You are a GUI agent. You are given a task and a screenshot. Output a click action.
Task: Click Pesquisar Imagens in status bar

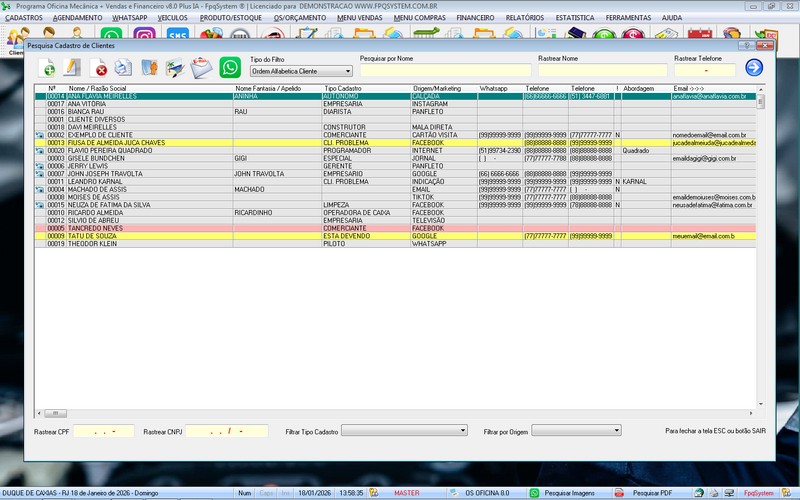pyautogui.click(x=571, y=493)
